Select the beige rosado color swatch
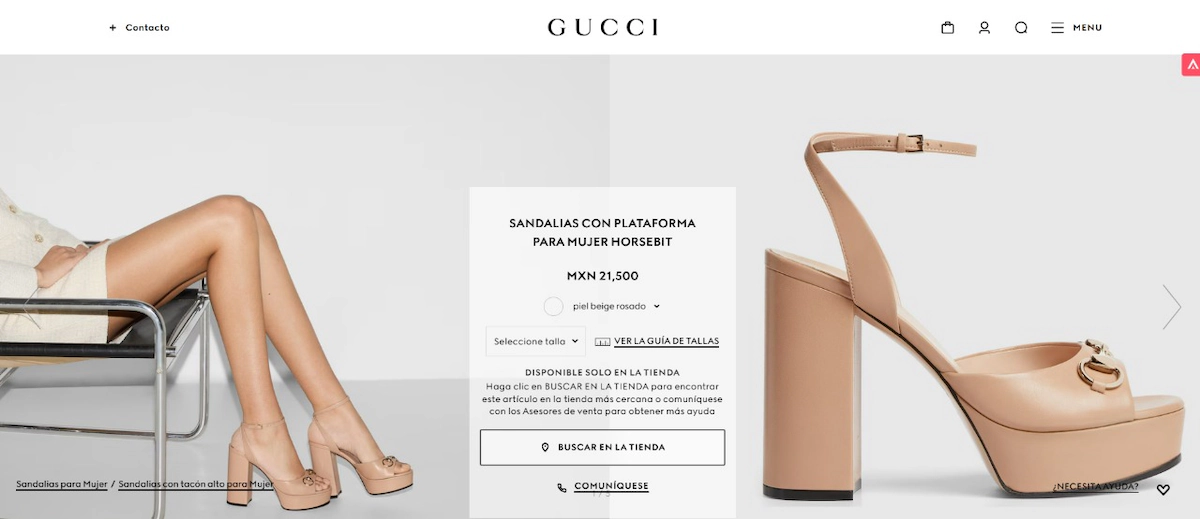Screen dimensions: 1200x519 click(553, 306)
